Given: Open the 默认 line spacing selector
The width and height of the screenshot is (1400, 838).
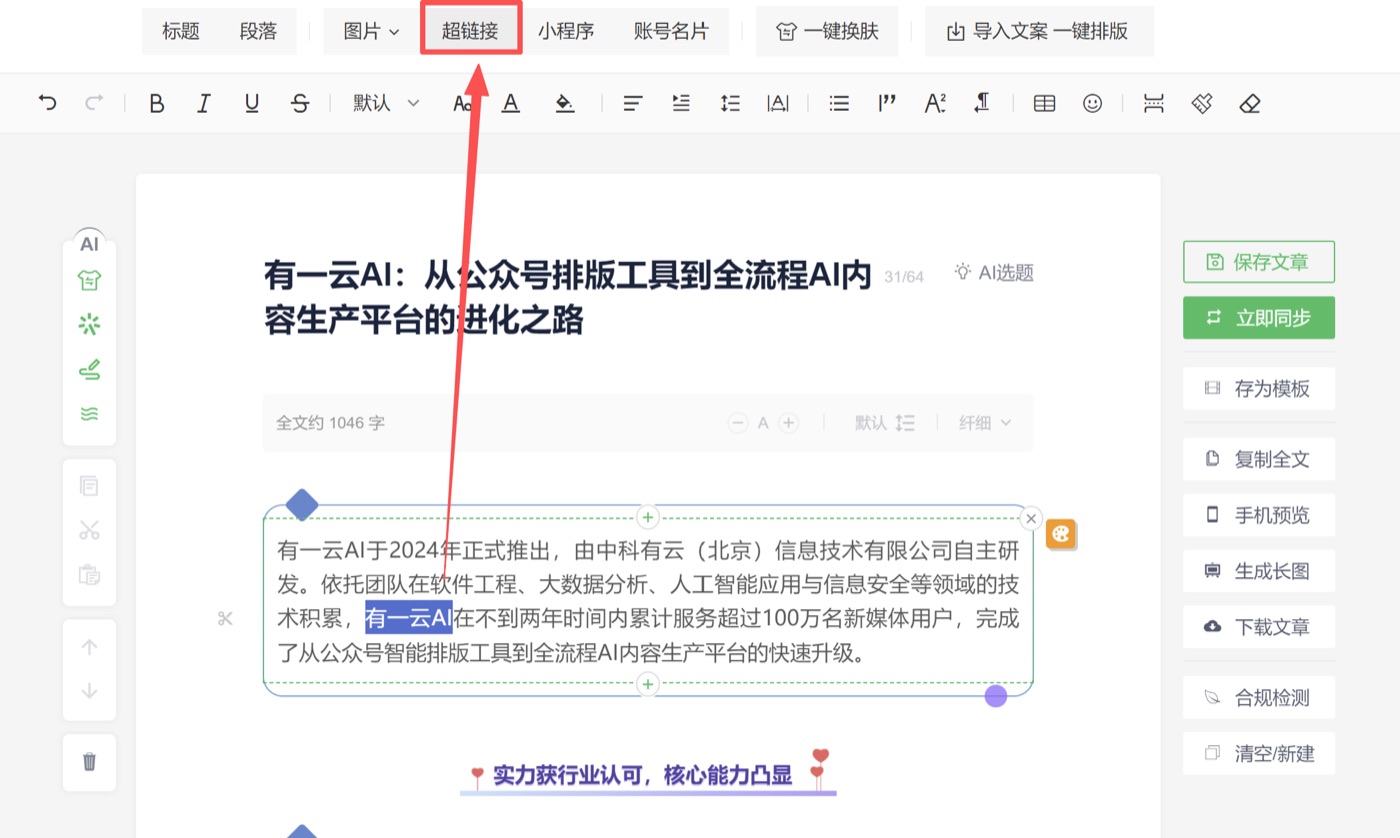Looking at the screenshot, I should 885,423.
